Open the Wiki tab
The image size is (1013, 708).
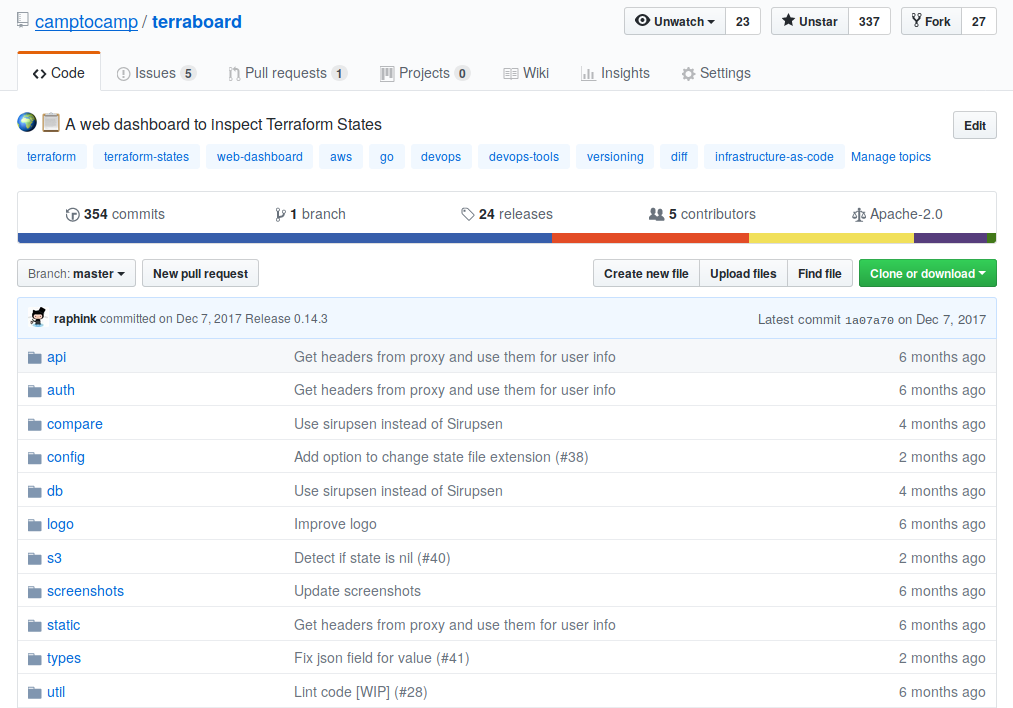click(x=526, y=73)
